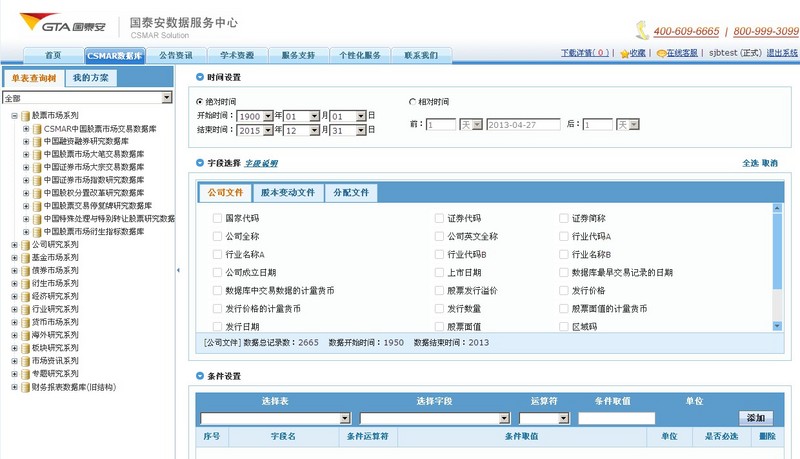Click stacked-database icon beside 专题研究系列

click(26, 374)
